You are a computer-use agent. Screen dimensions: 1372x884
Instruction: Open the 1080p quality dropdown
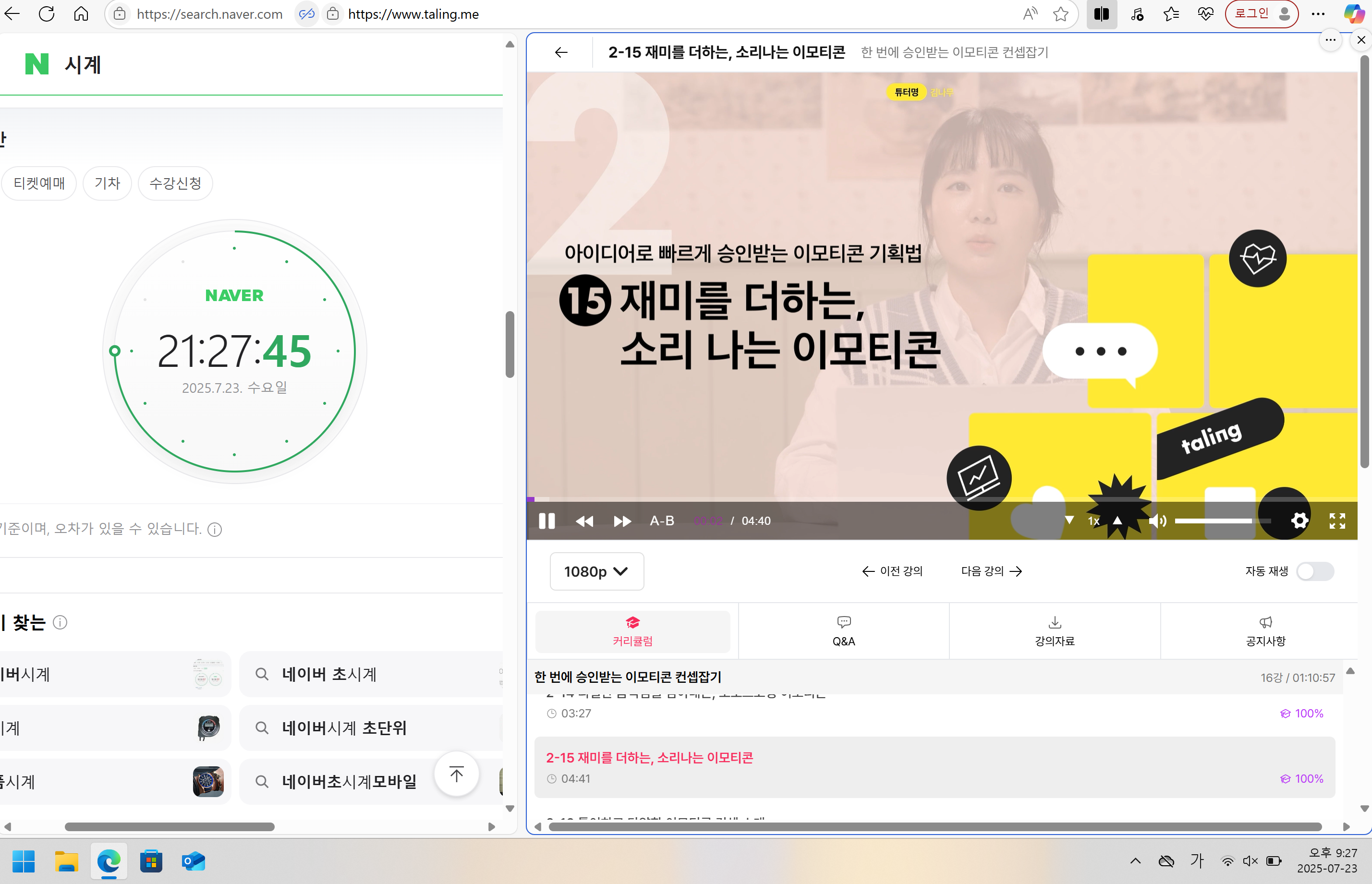(597, 571)
